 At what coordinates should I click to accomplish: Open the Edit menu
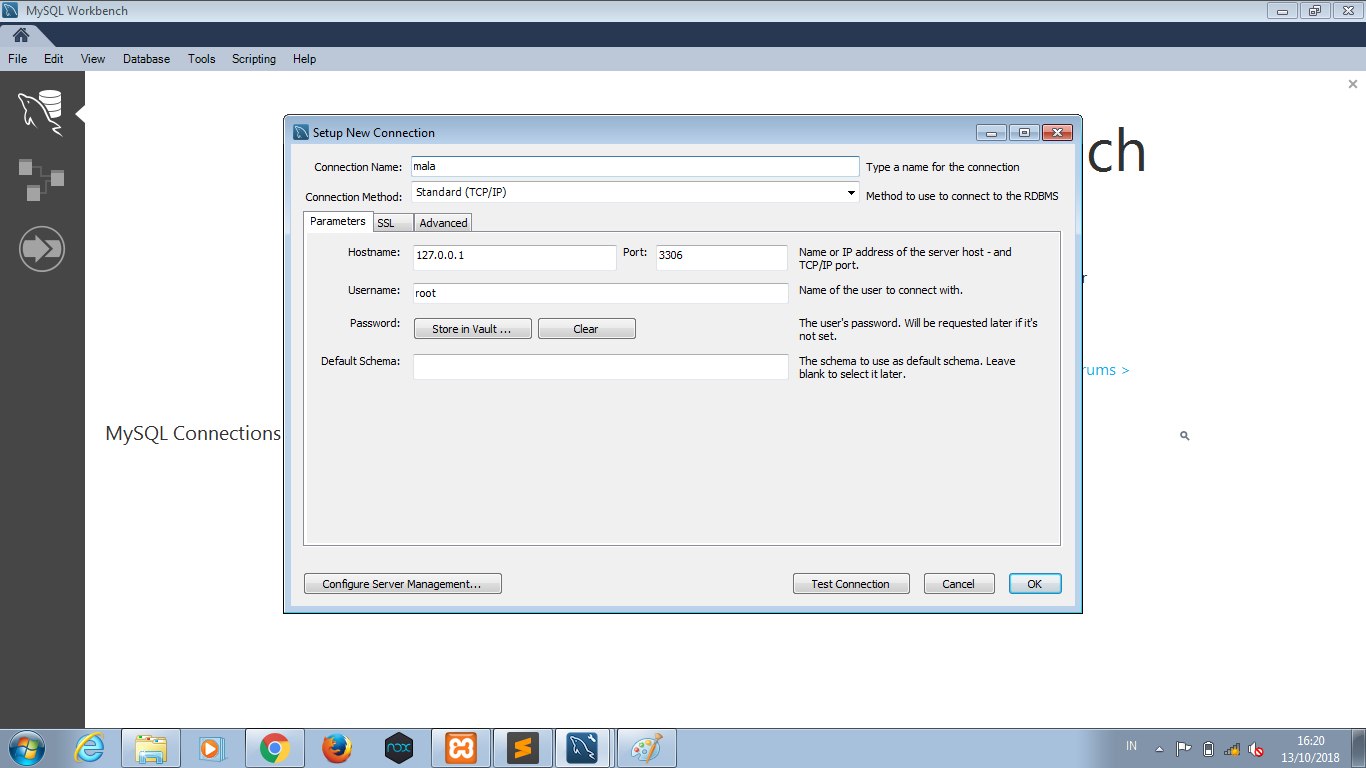click(x=54, y=59)
